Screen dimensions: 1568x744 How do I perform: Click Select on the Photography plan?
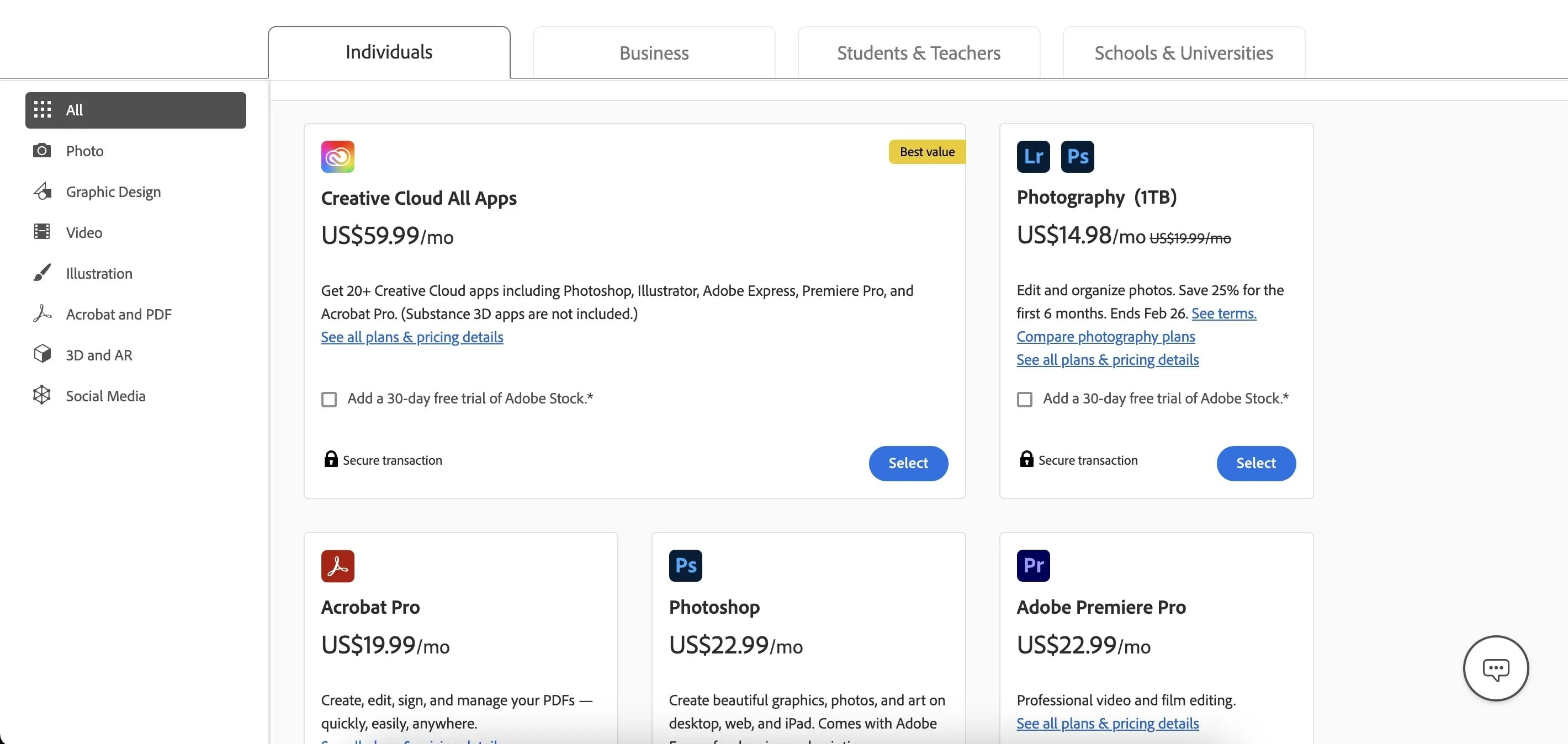(1256, 463)
